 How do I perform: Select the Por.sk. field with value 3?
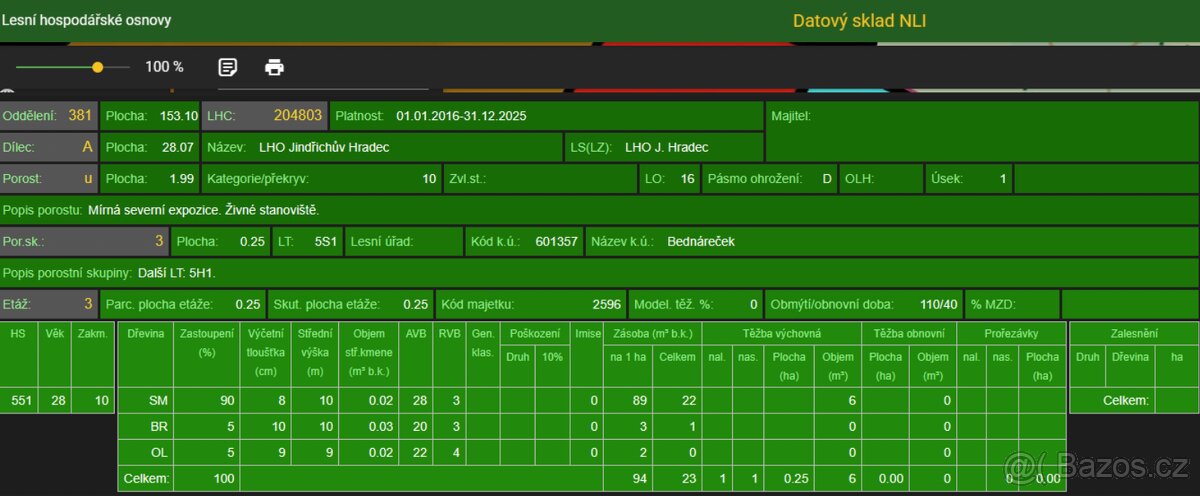point(84,241)
